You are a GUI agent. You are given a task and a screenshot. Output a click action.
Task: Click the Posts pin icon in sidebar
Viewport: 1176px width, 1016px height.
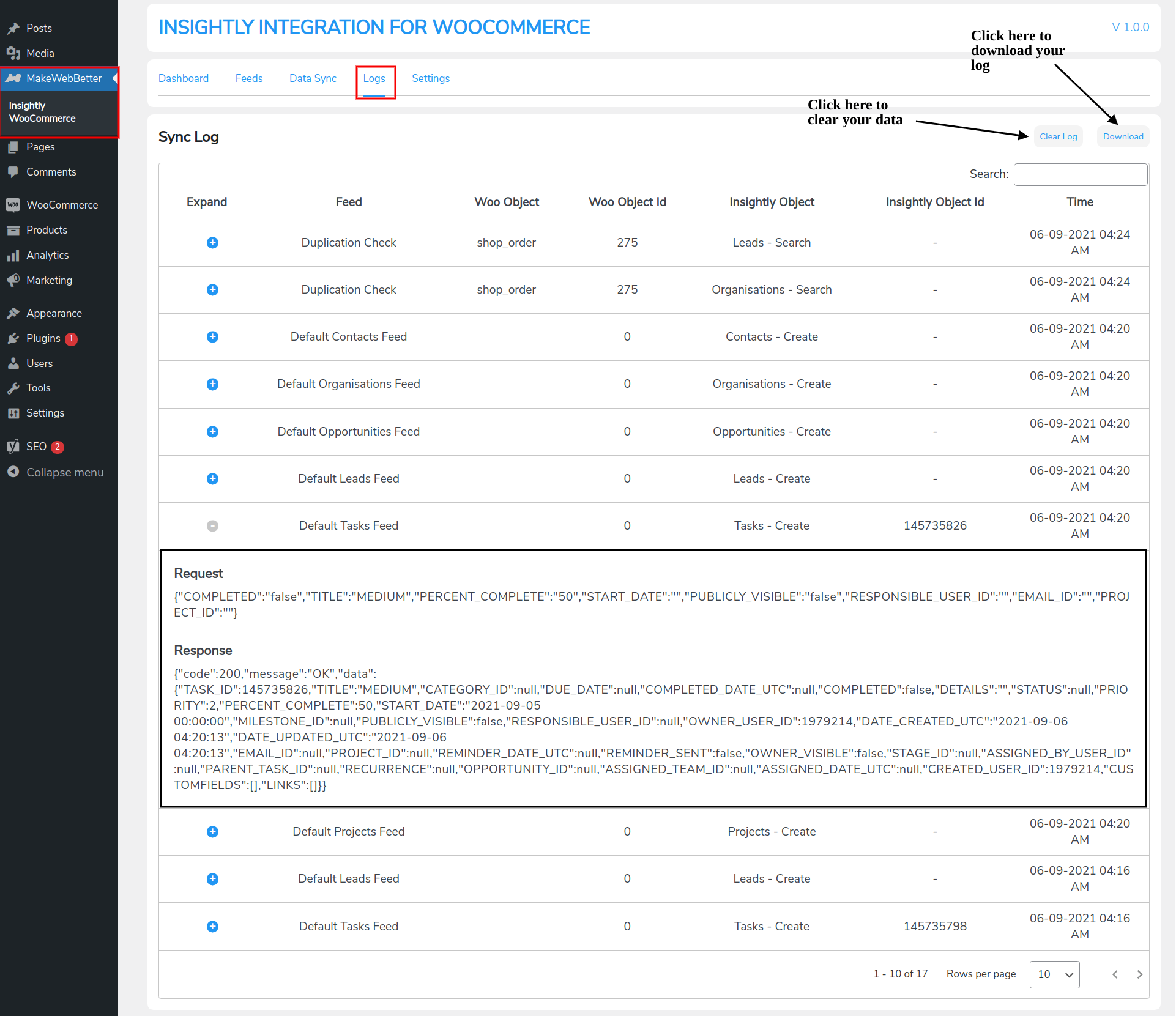click(x=13, y=28)
